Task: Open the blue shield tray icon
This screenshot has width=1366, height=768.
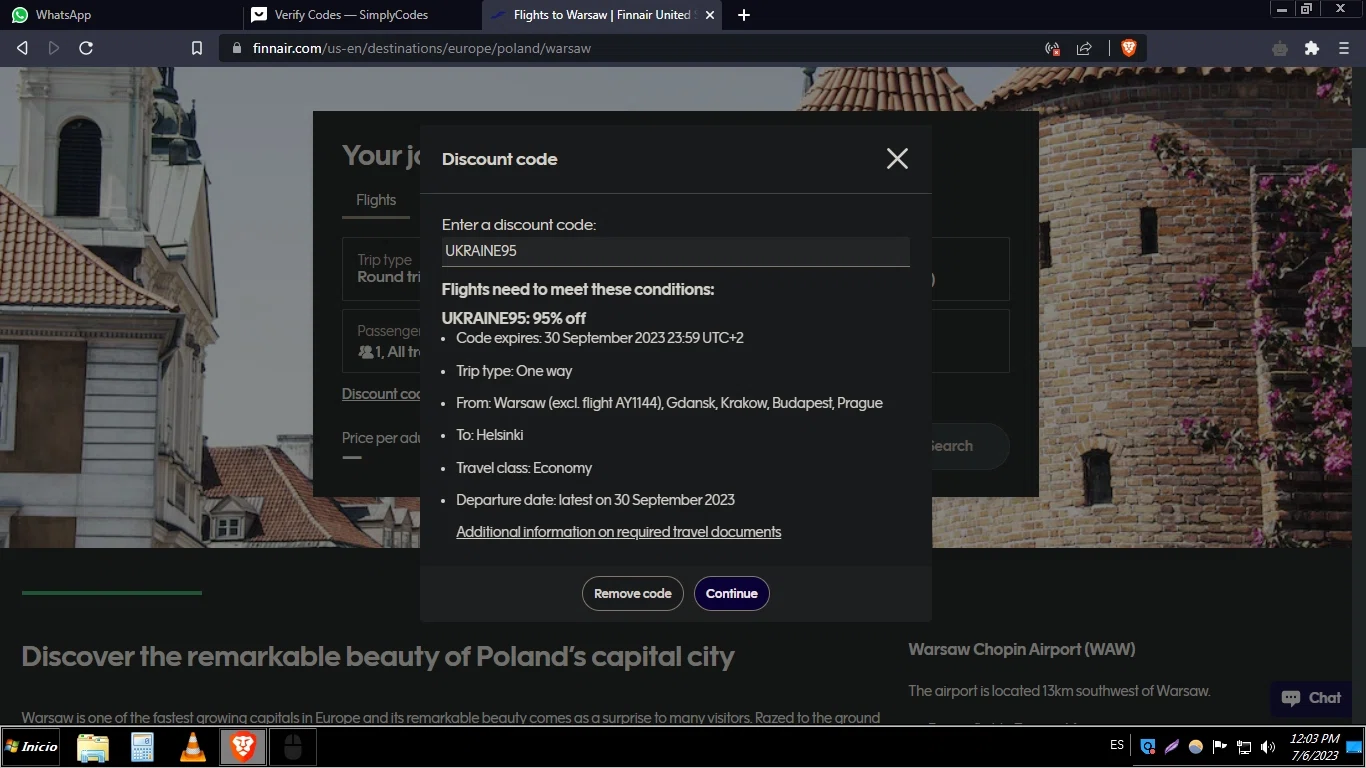Action: (x=1147, y=747)
